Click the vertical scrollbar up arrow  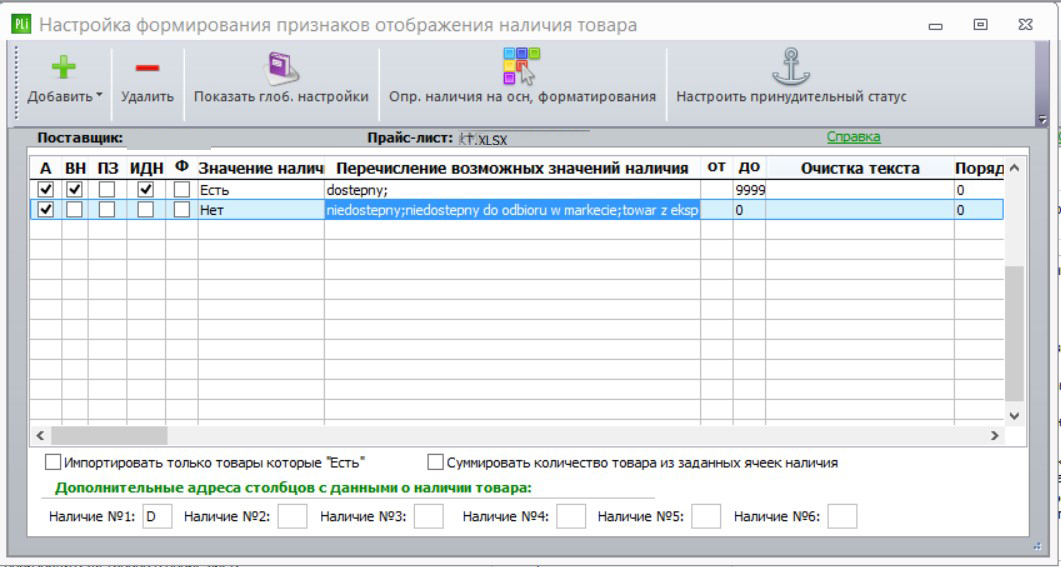point(1014,168)
